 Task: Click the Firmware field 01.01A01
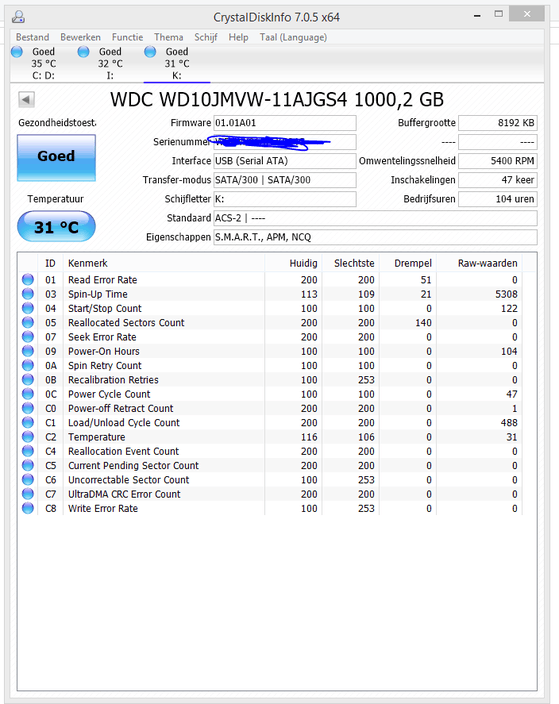285,123
